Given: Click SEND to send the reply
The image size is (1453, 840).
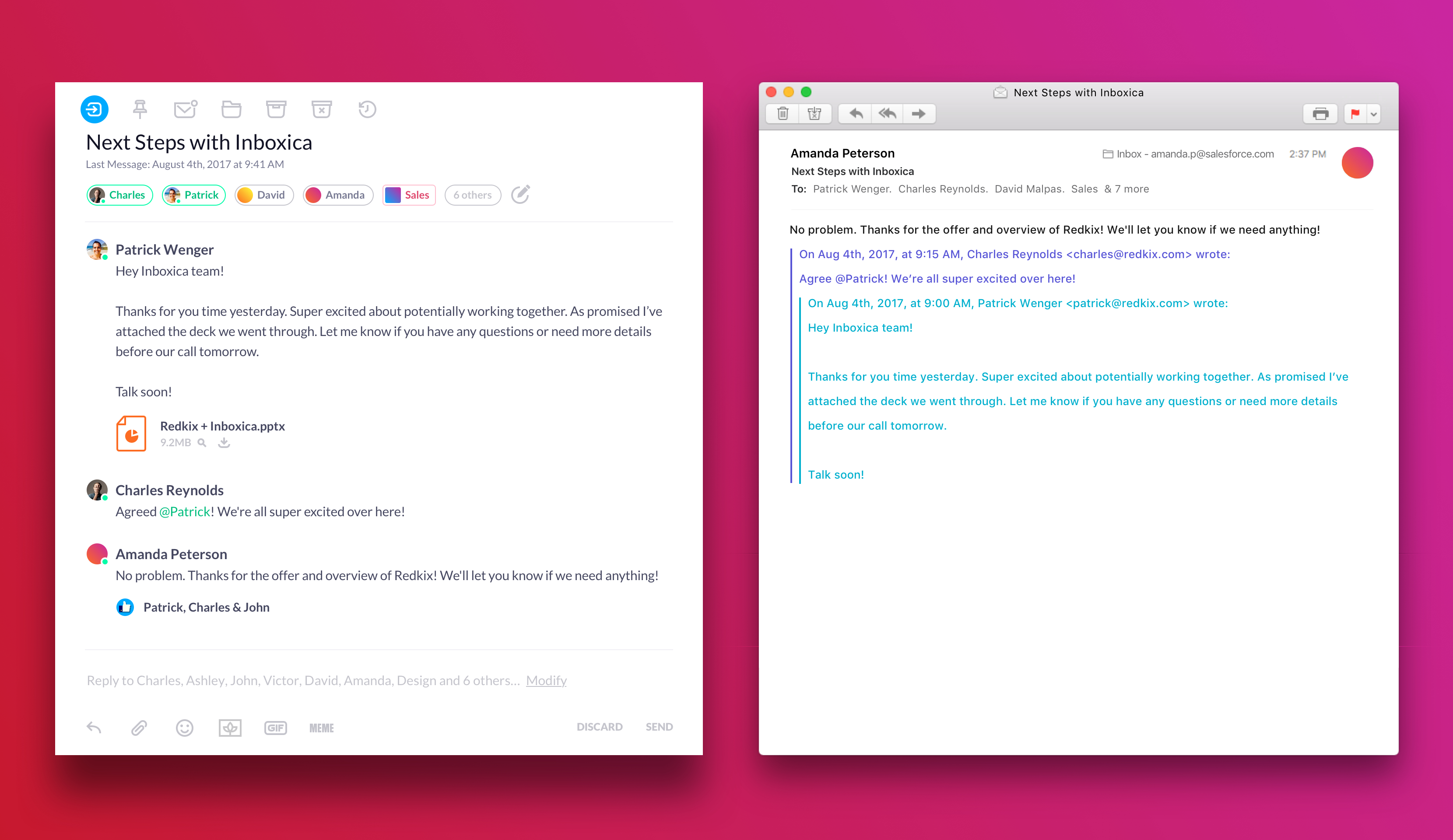Looking at the screenshot, I should pos(659,727).
